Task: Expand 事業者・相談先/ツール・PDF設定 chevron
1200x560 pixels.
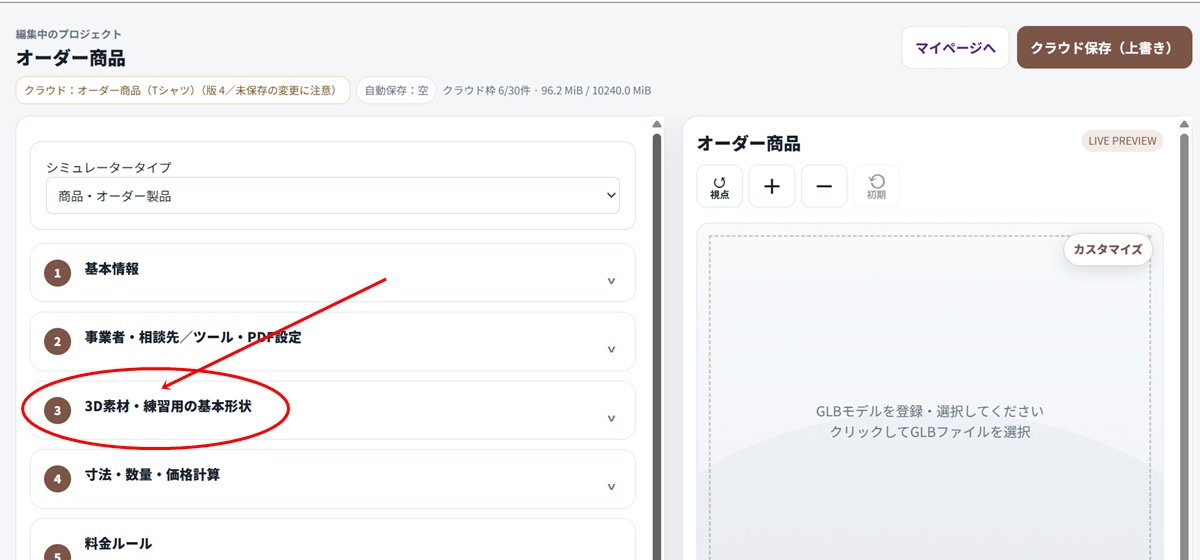Action: point(611,349)
